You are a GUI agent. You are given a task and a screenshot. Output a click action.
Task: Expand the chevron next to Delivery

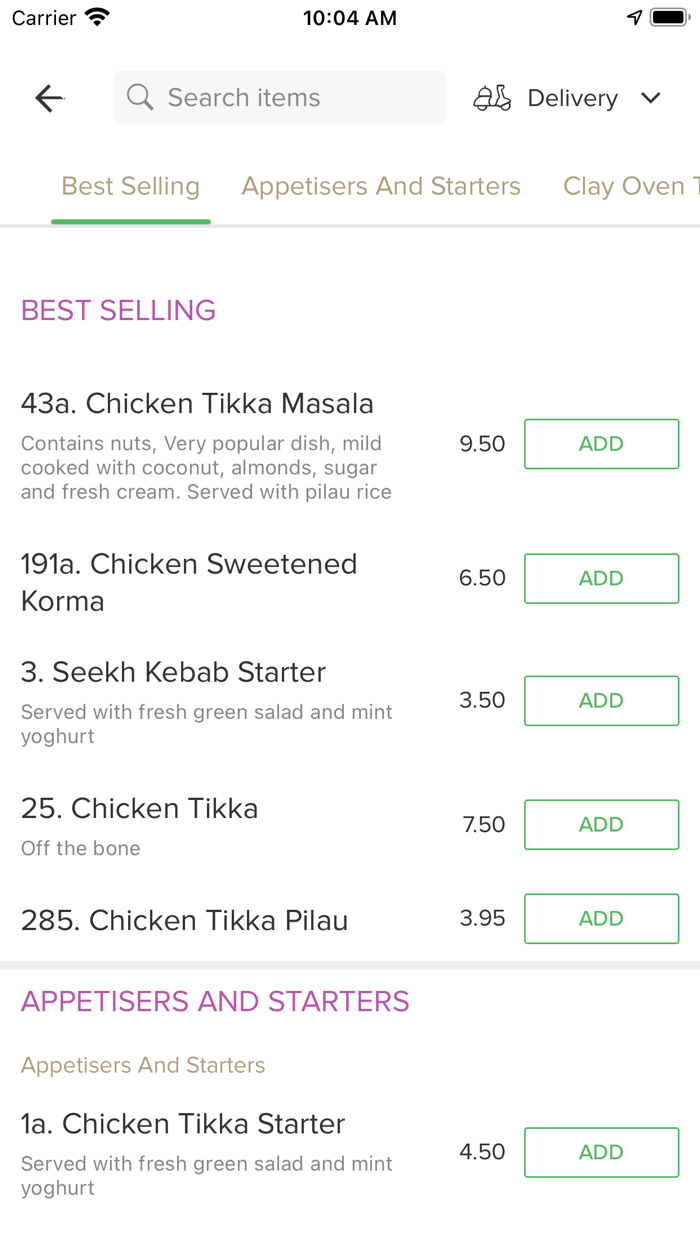point(650,99)
